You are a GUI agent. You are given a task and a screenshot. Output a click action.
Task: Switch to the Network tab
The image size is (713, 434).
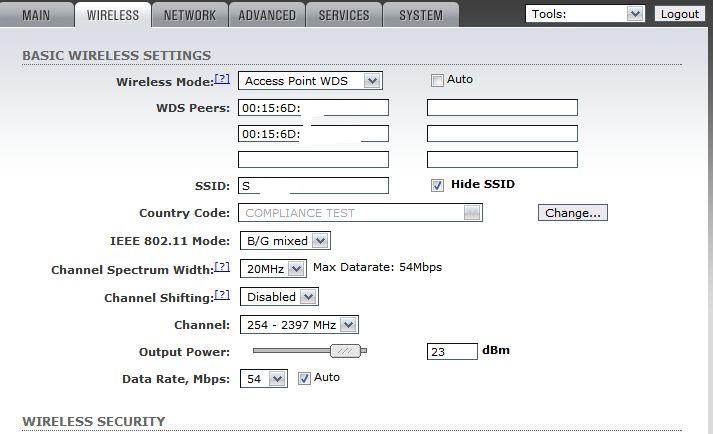pos(190,15)
